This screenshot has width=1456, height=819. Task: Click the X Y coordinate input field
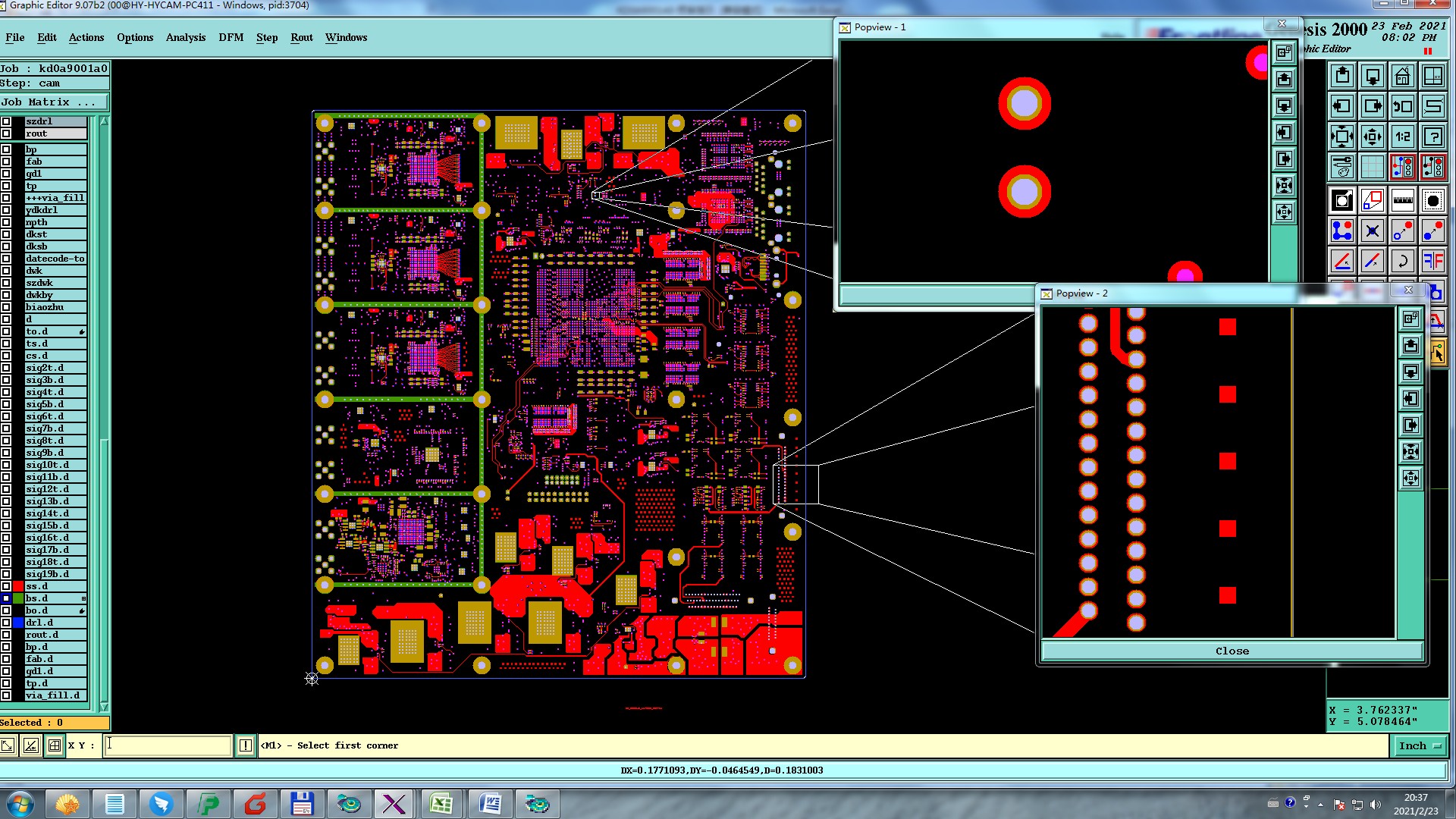[x=168, y=746]
